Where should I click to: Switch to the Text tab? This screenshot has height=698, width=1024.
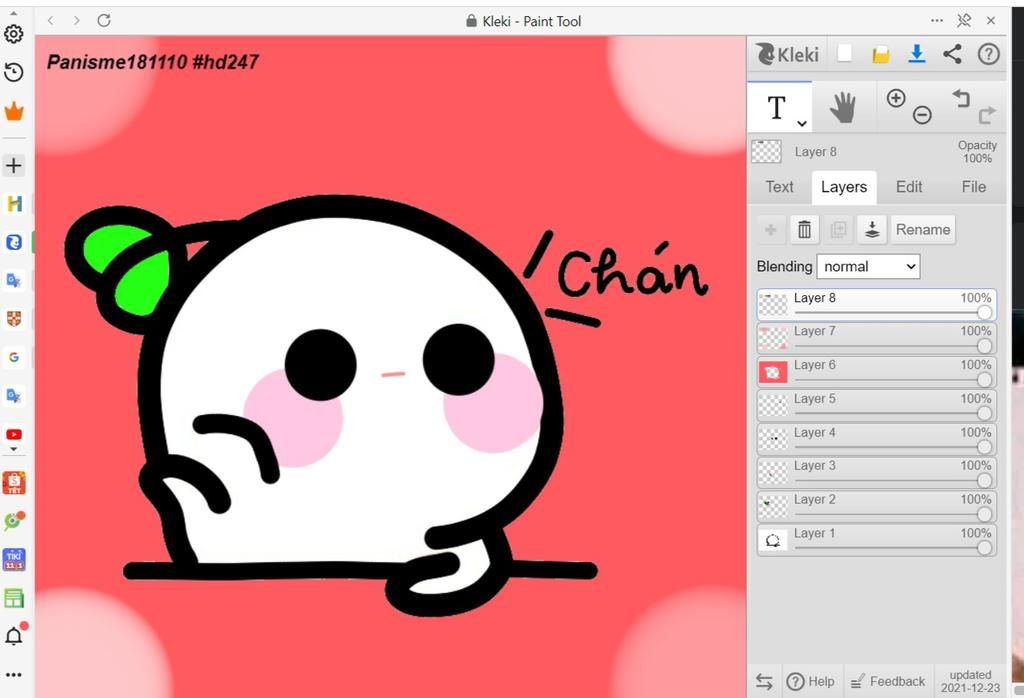tap(780, 187)
